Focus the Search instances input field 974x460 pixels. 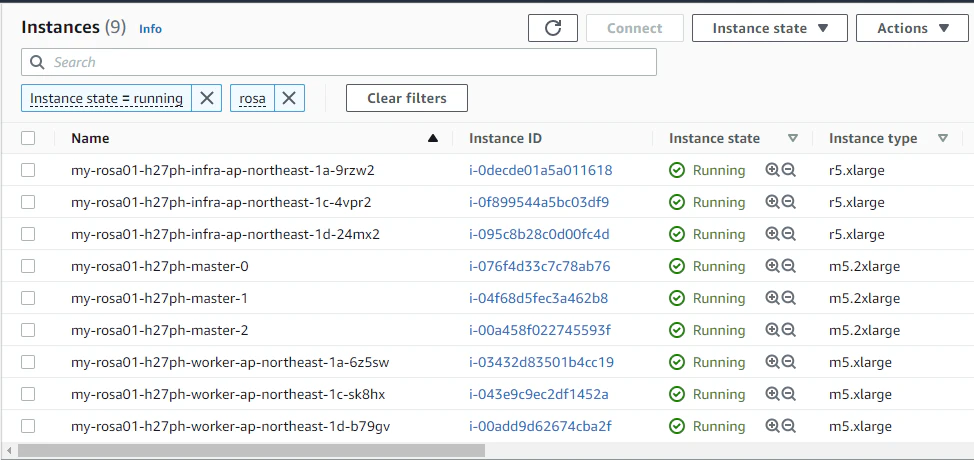click(x=339, y=62)
